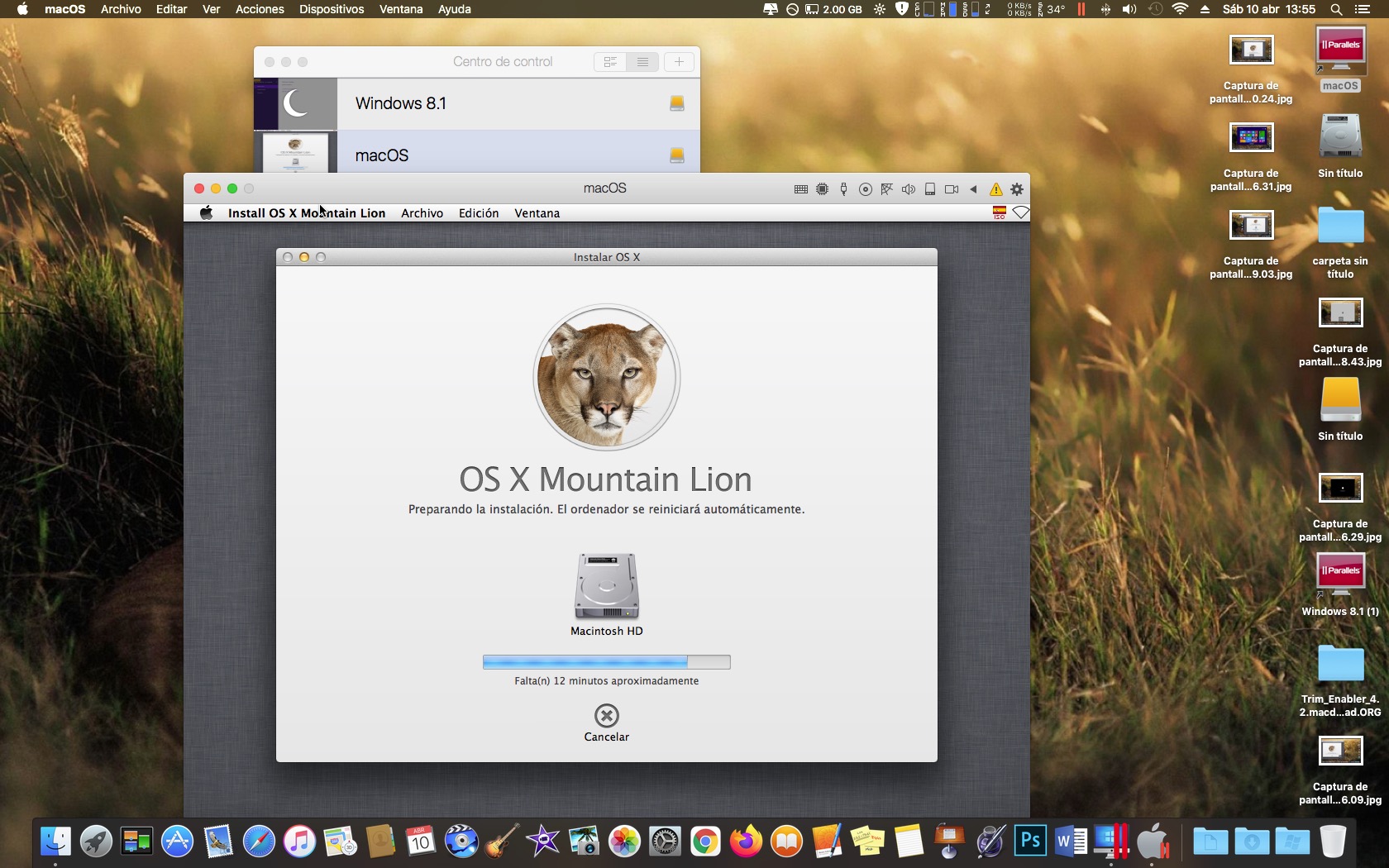Click the network web icon in VM toolbar

click(886, 189)
